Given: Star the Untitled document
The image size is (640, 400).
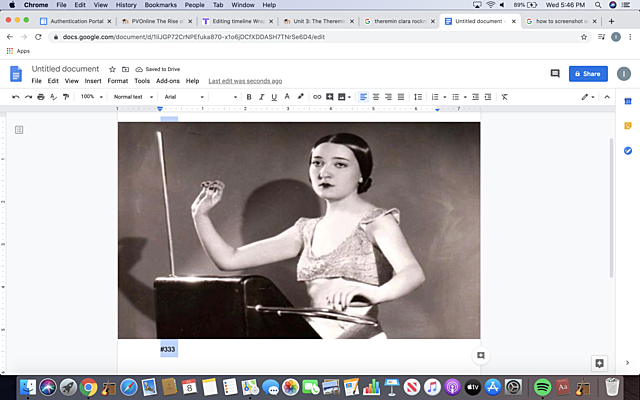Looking at the screenshot, I should coord(112,69).
